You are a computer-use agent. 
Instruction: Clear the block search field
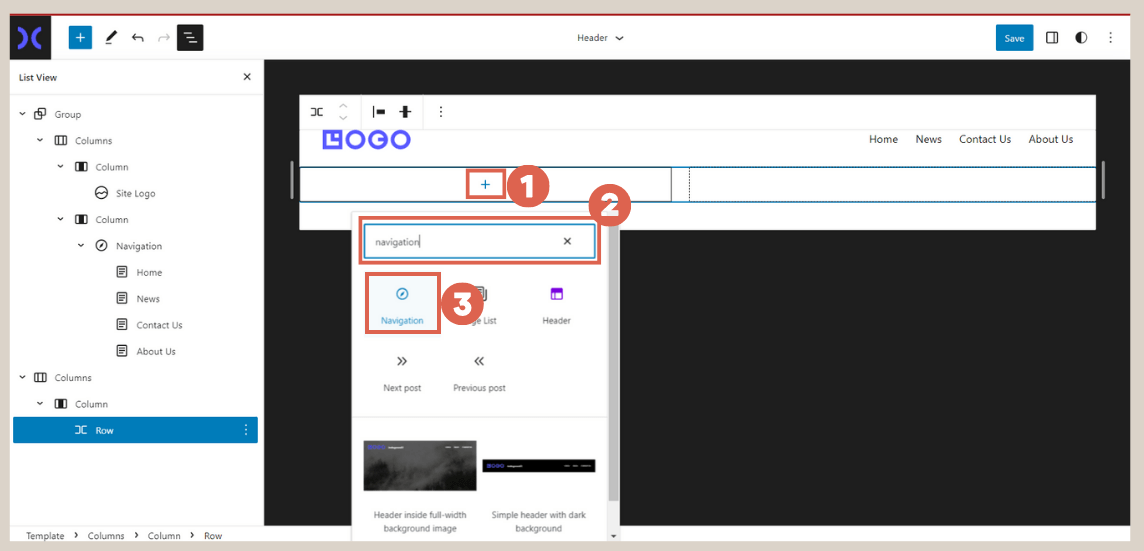click(x=567, y=241)
